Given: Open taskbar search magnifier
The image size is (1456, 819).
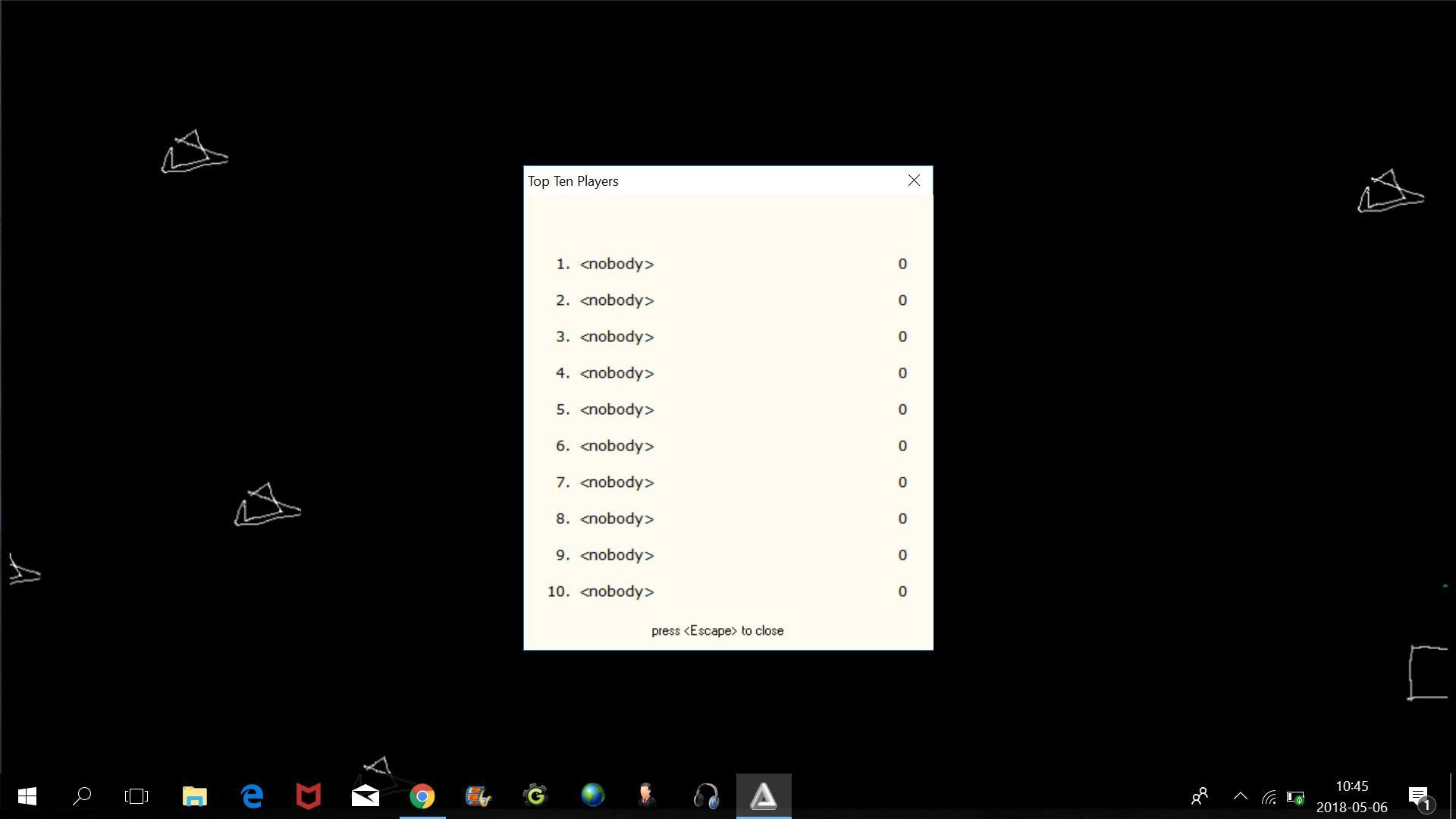Looking at the screenshot, I should (x=82, y=796).
